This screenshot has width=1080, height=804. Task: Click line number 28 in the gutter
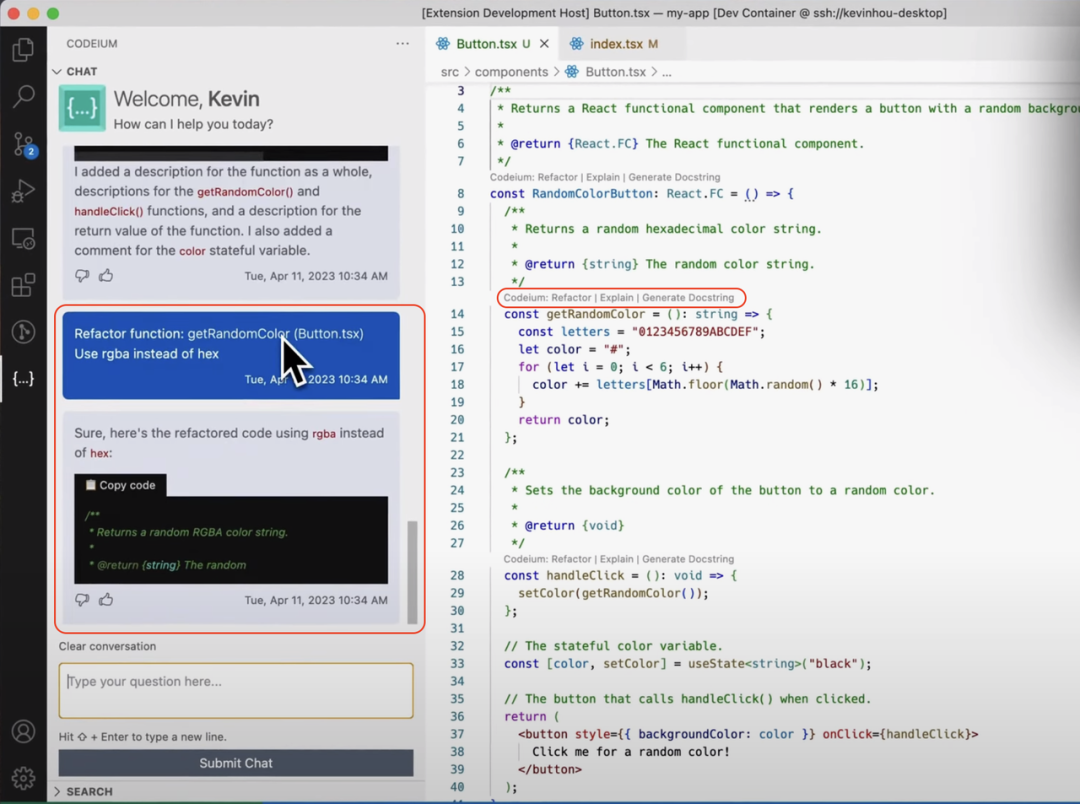pyautogui.click(x=457, y=575)
